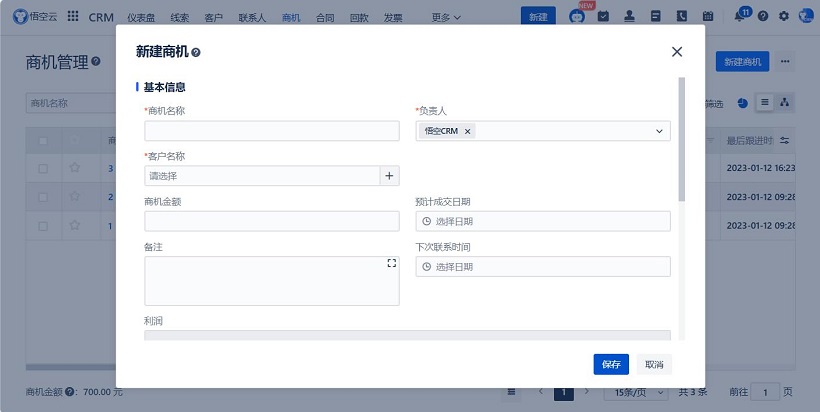This screenshot has height=412, width=820.
Task: Go to the 发票 tab
Action: 393,18
